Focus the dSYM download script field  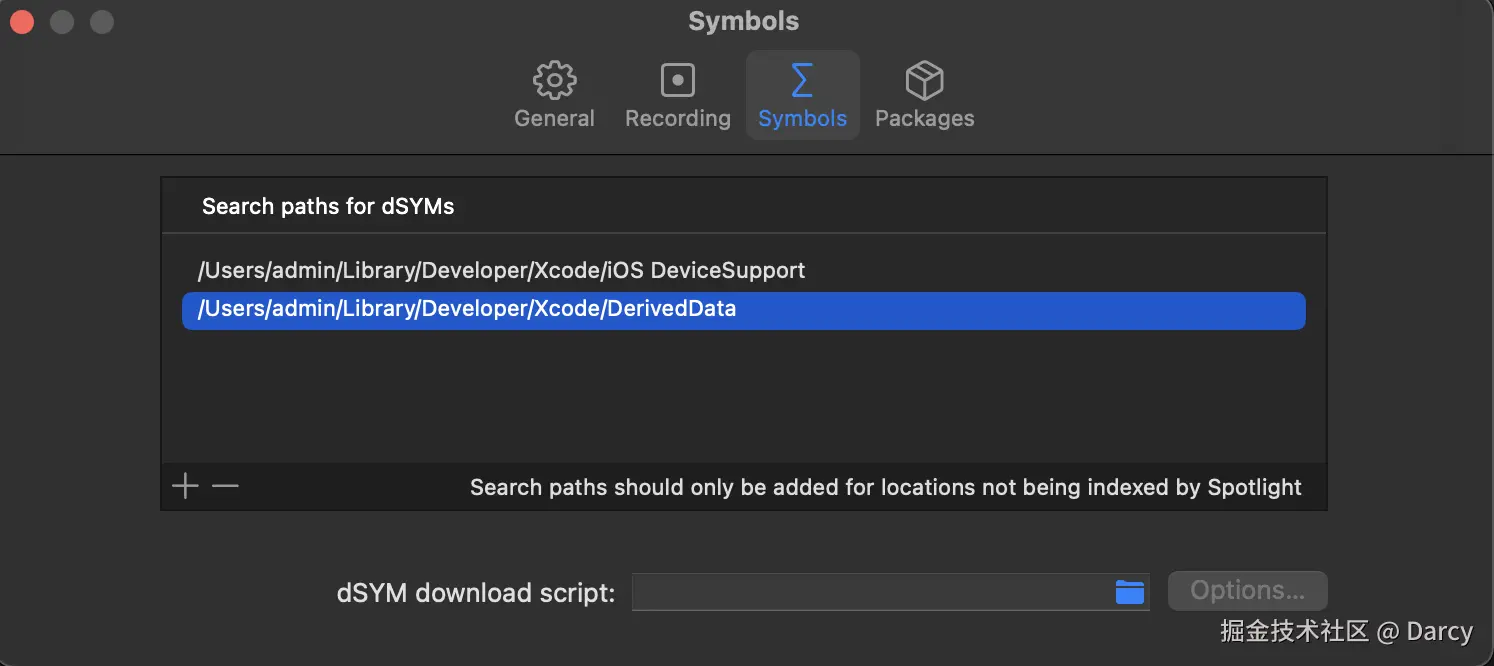point(870,592)
